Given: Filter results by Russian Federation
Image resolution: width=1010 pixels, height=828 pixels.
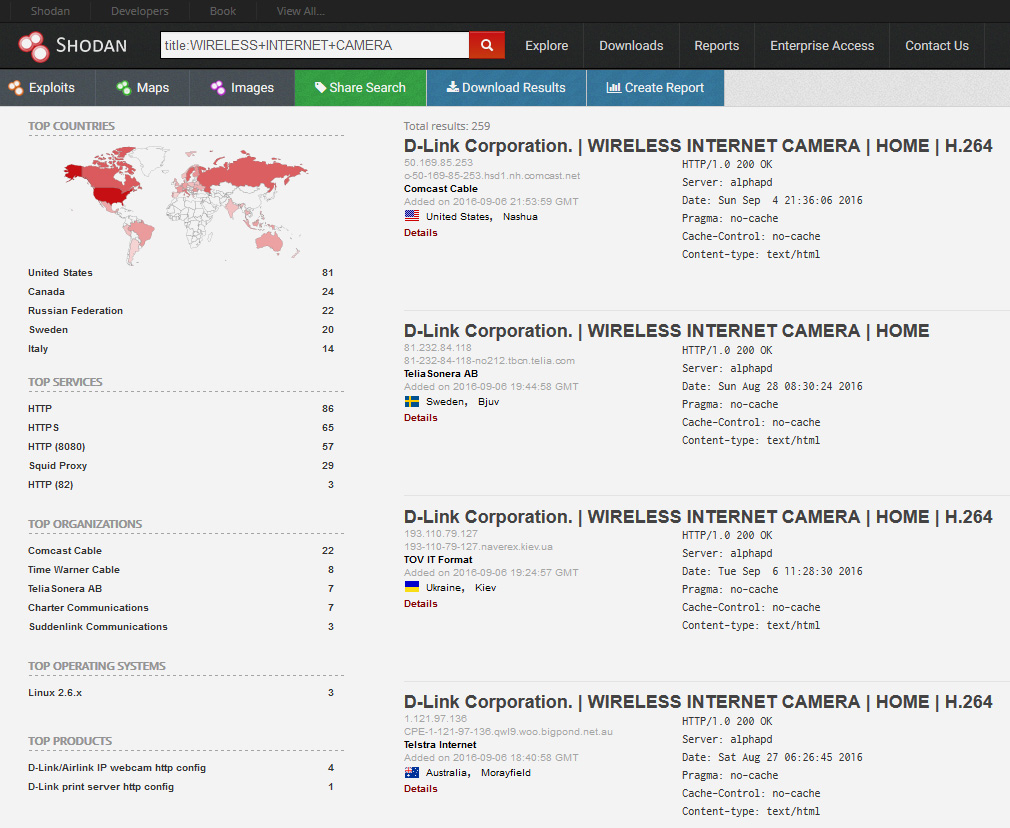Looking at the screenshot, I should point(75,311).
